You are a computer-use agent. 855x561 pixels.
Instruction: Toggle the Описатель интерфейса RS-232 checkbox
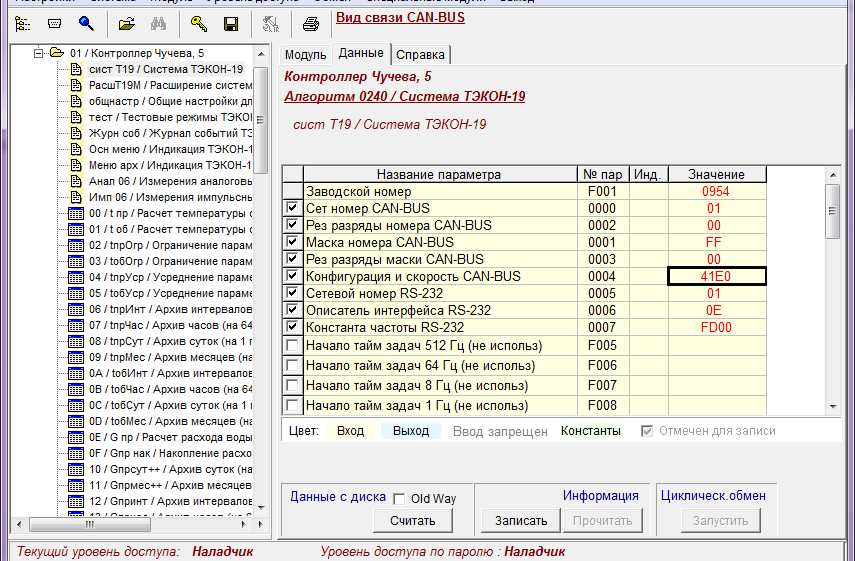tap(293, 310)
